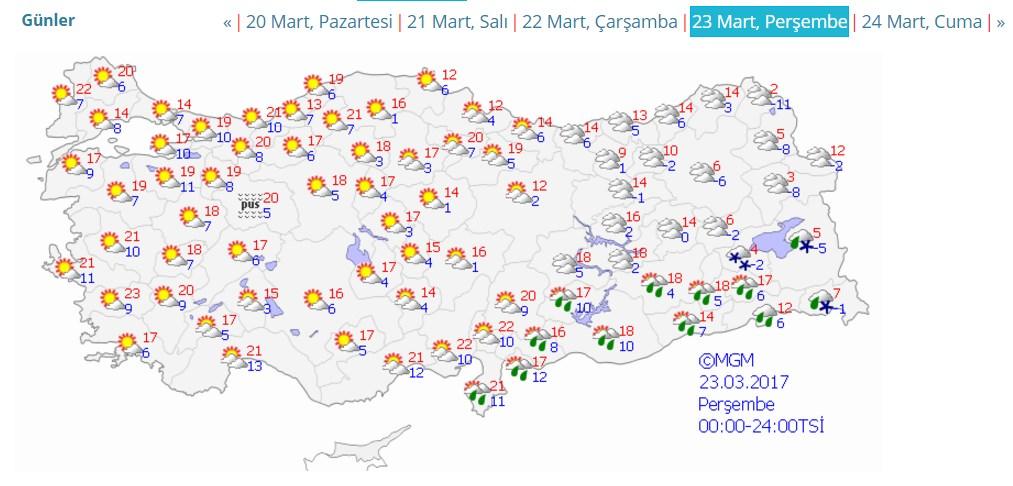Click the sunny icon reading 20/8
This screenshot has height=486, width=1013.
244,149
